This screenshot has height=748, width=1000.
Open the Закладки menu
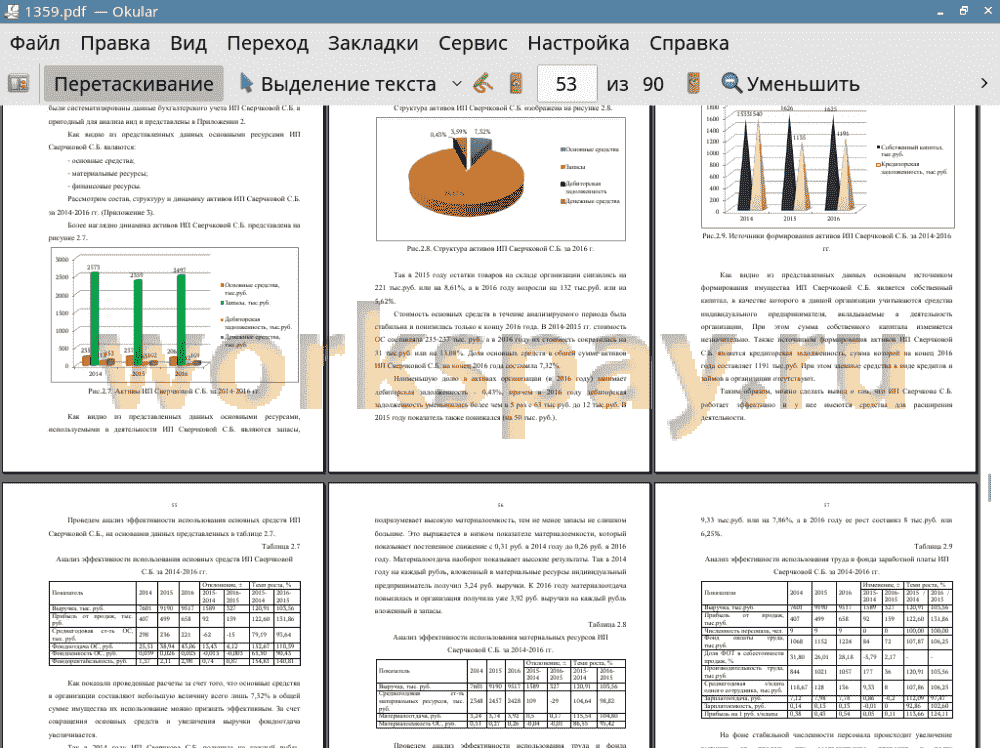click(x=373, y=43)
